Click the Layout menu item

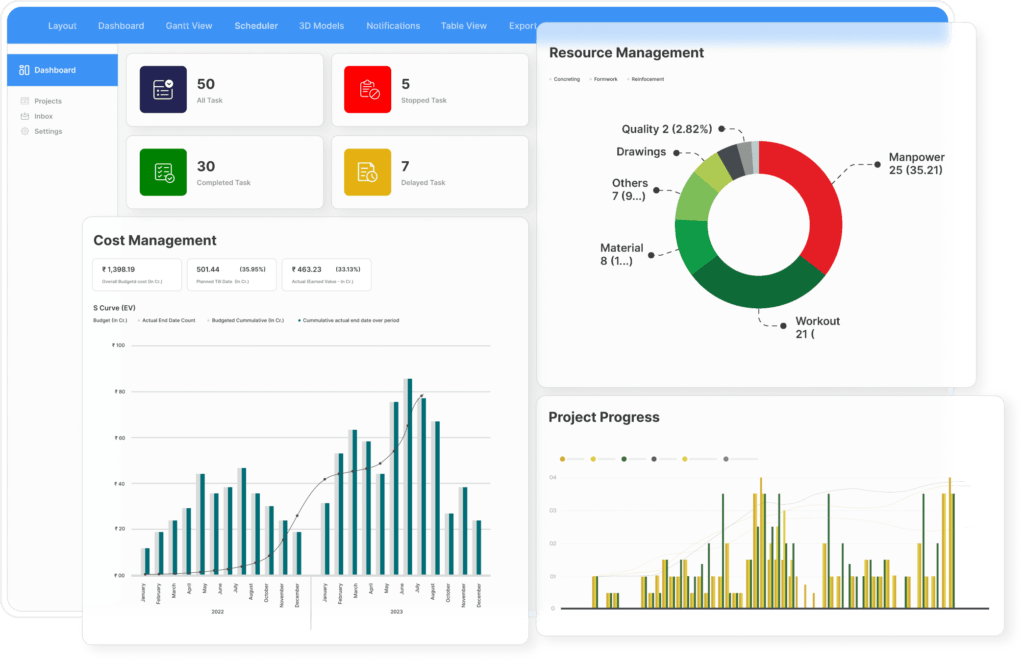(62, 25)
